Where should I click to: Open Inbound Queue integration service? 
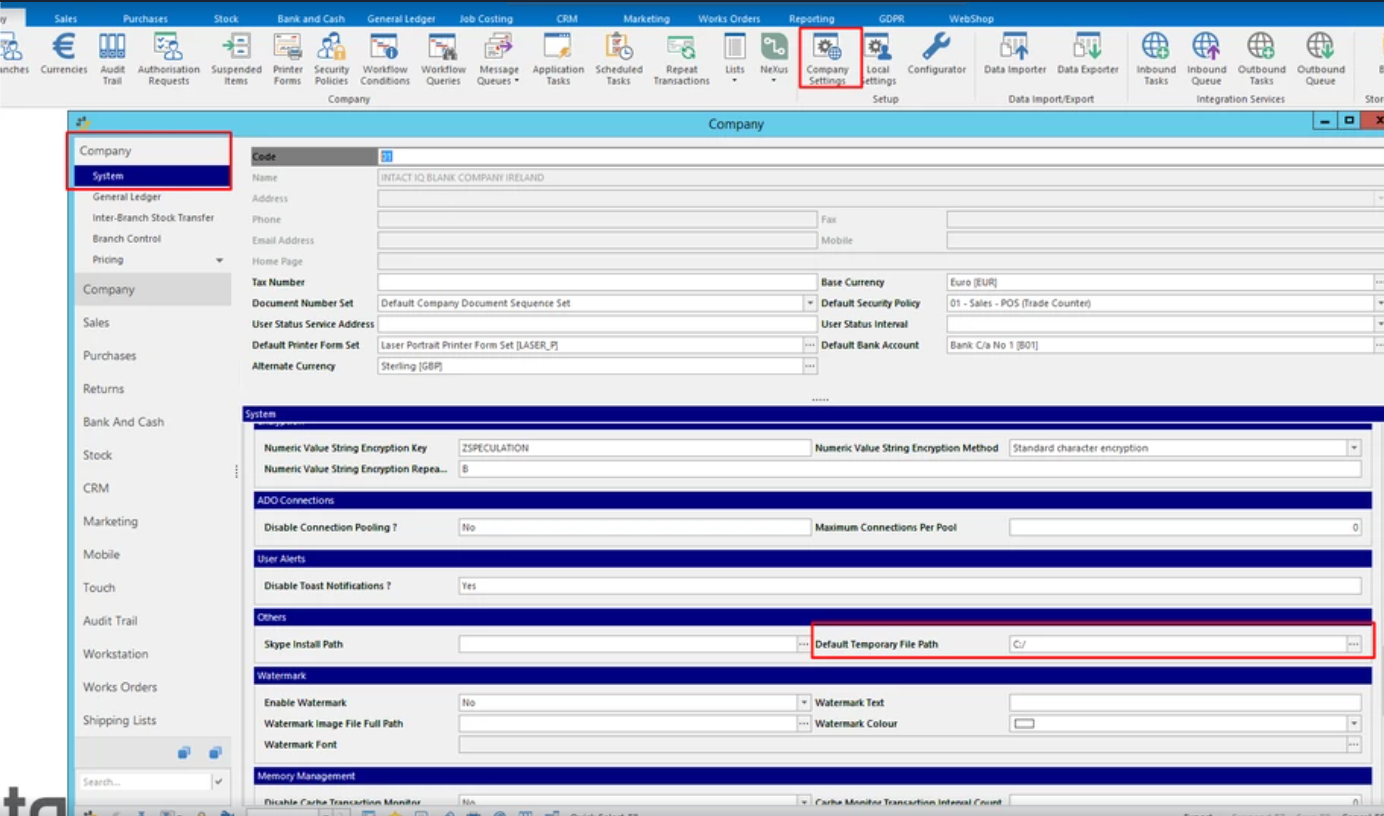(x=1206, y=56)
